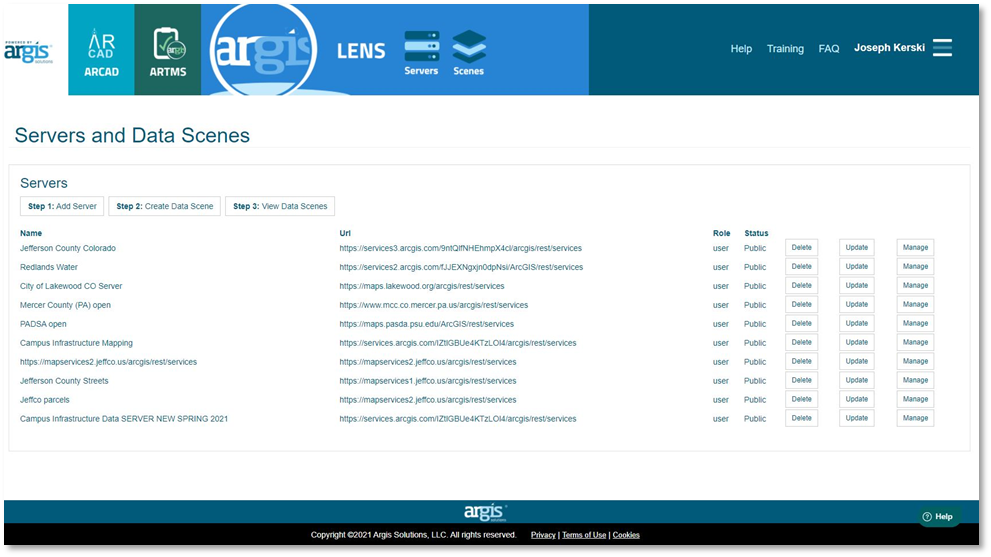This screenshot has width=991, height=557.
Task: Update the Jefferson County Streets server
Action: [x=856, y=381]
